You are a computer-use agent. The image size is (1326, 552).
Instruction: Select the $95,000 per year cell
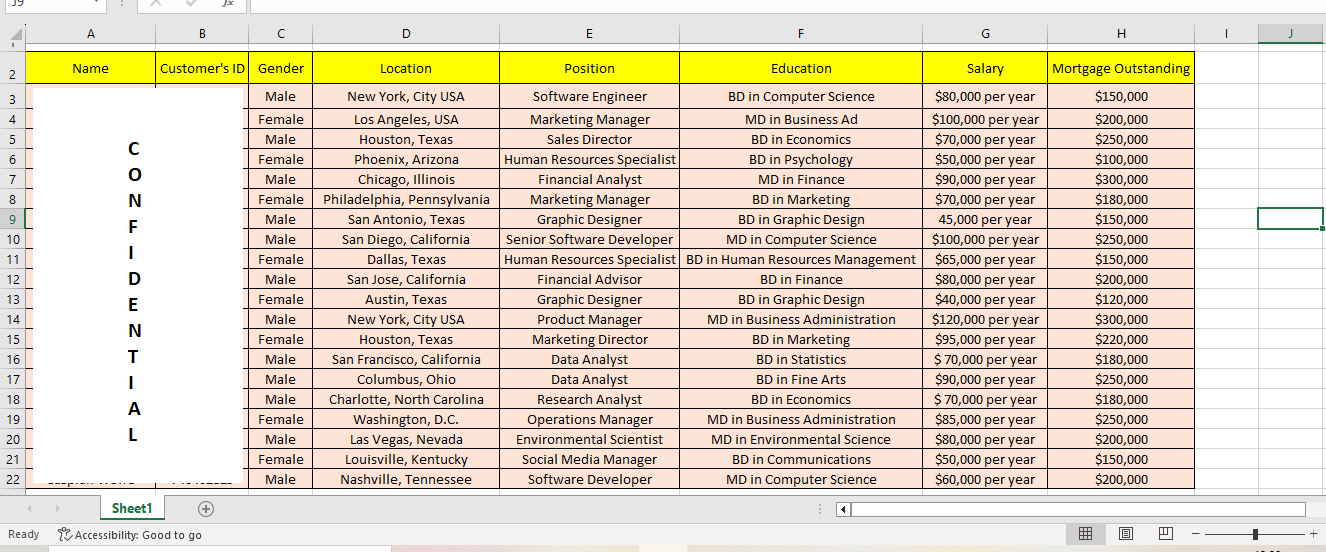tap(985, 339)
